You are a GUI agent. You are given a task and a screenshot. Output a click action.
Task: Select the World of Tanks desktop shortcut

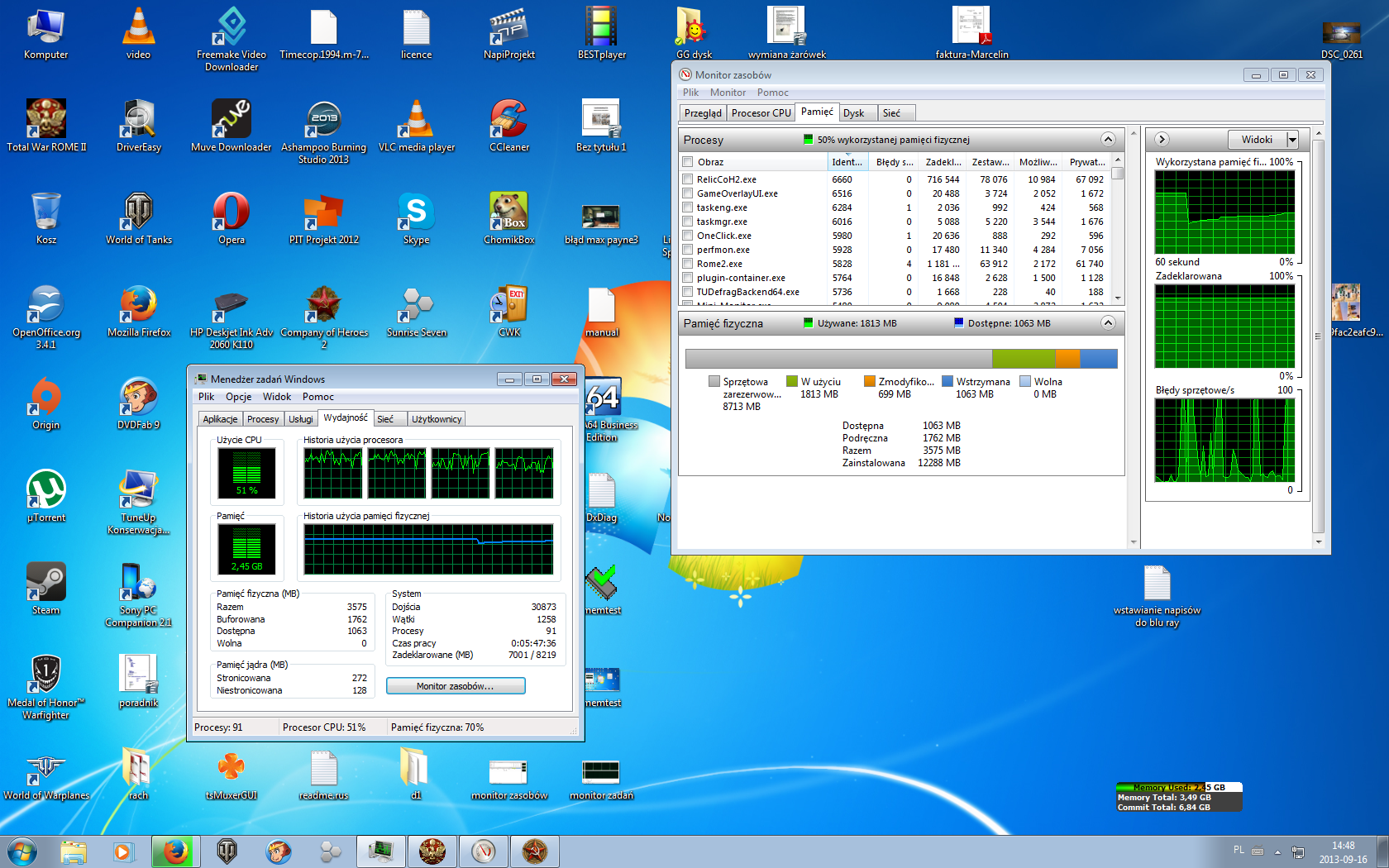click(139, 219)
